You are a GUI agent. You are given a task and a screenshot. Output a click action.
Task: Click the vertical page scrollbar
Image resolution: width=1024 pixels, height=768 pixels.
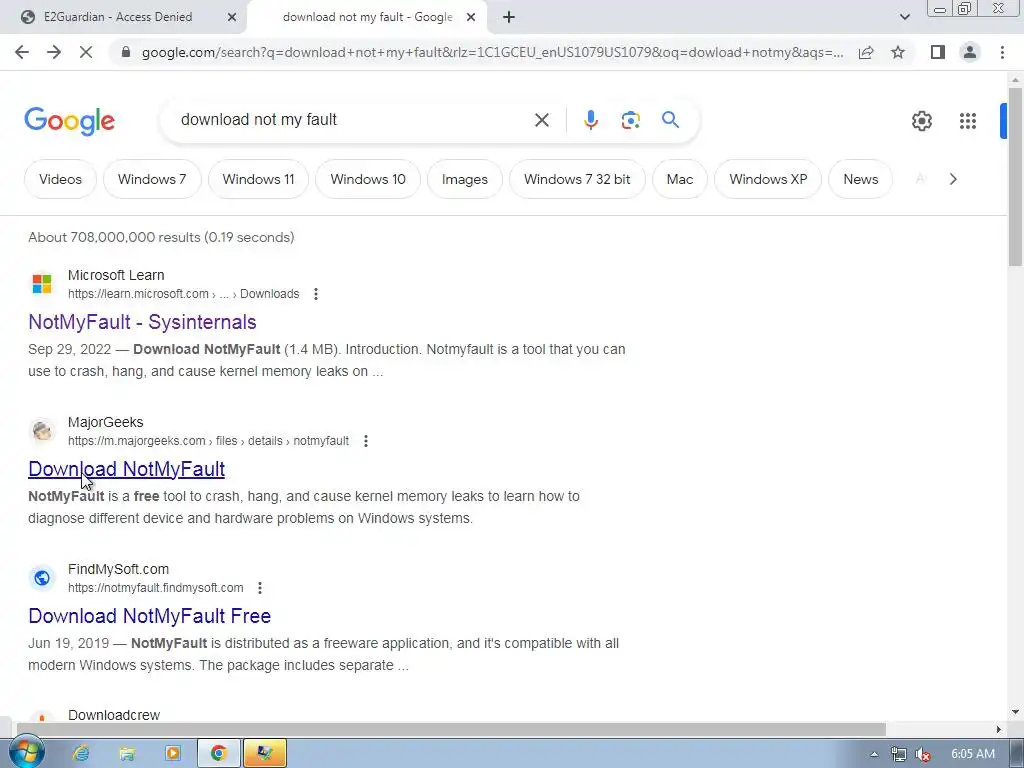pos(1015,176)
